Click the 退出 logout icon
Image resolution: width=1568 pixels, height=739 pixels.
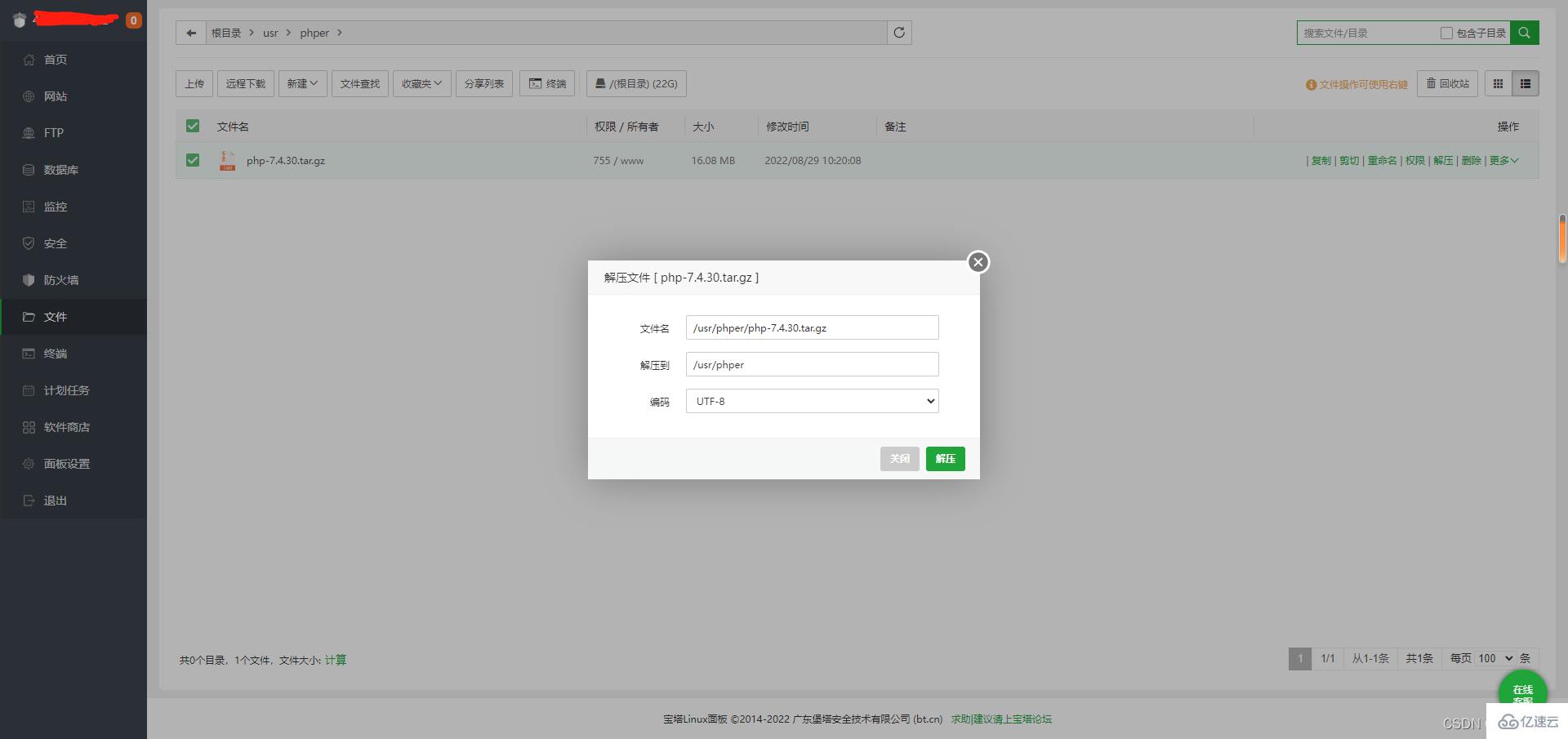(29, 501)
